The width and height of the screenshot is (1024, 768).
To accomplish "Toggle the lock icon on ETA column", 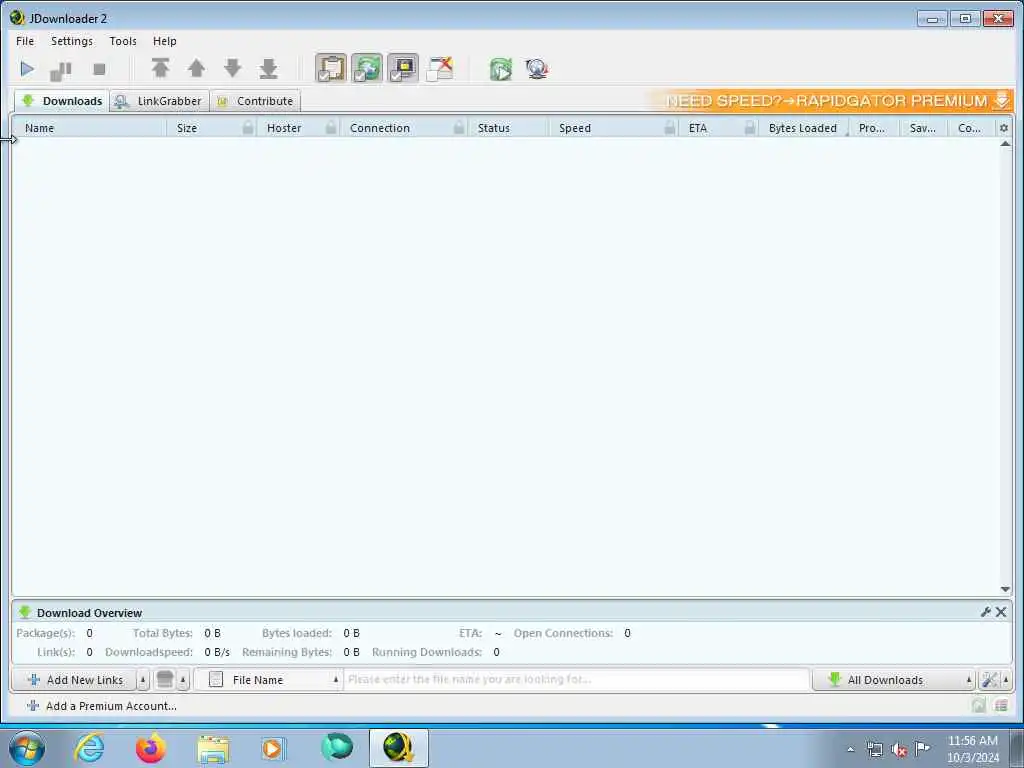I will point(750,128).
